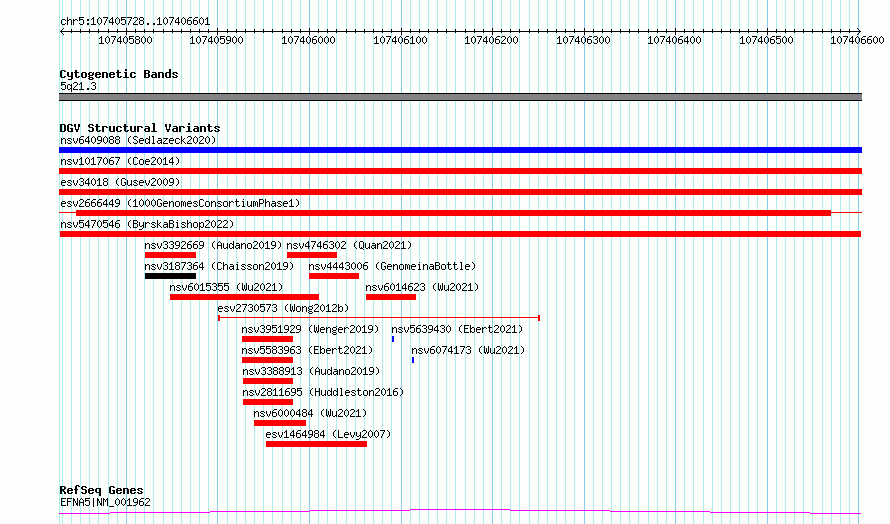Click the RefSeq Genes track title
Screen dimensions: 890x524
(x=101, y=490)
